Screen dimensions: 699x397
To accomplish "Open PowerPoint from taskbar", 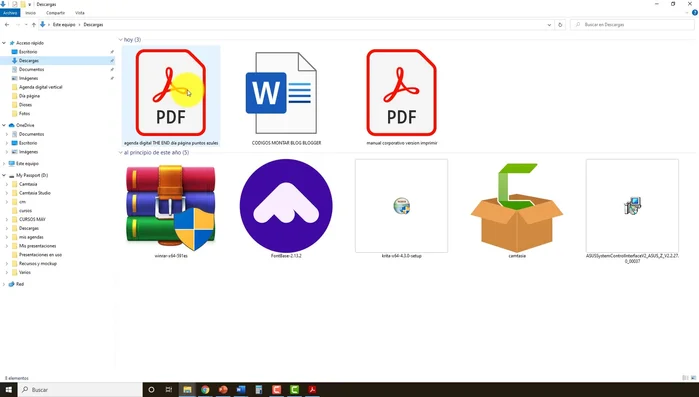I will pyautogui.click(x=223, y=389).
